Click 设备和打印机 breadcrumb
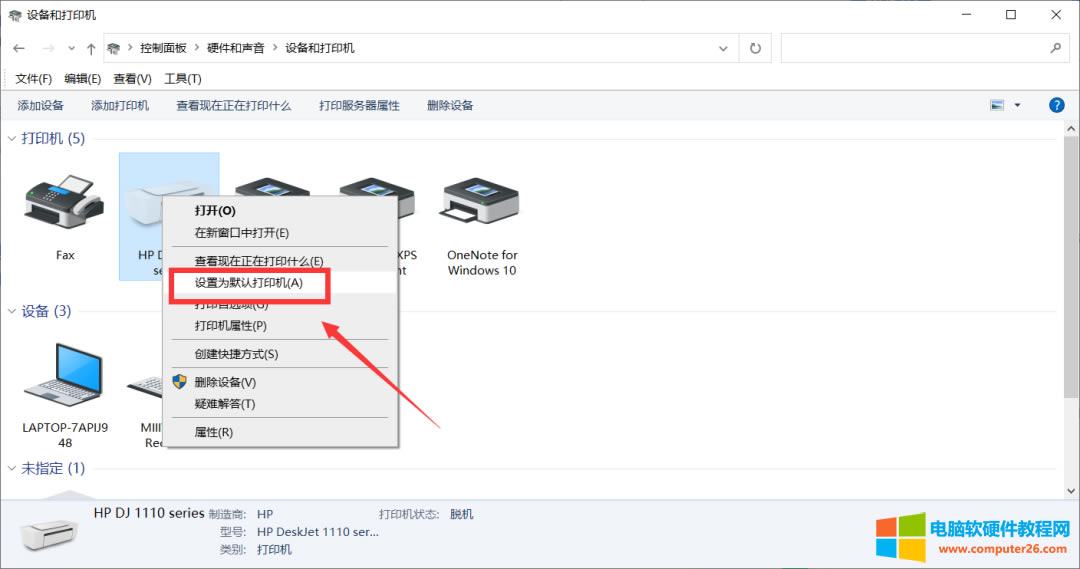The image size is (1080, 569). tap(320, 48)
